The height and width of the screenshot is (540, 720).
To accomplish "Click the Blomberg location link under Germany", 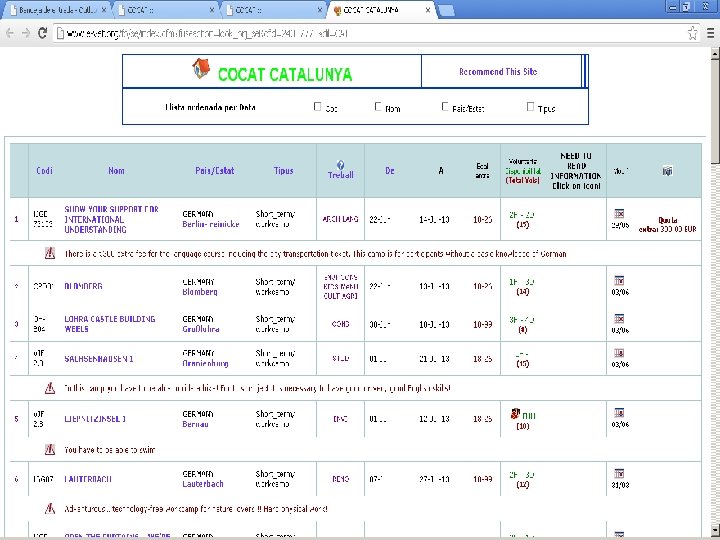I will click(200, 292).
